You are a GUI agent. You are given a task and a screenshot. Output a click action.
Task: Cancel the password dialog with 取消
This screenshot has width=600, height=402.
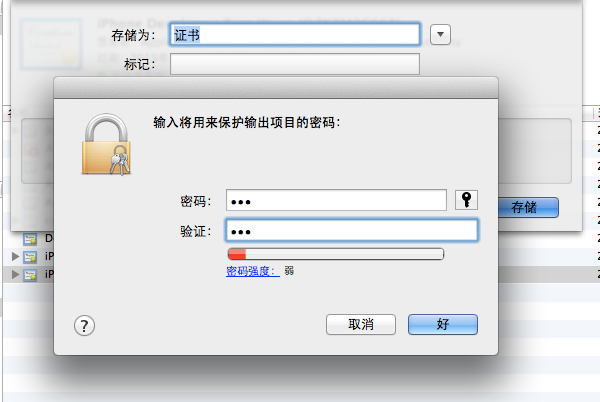(x=361, y=324)
